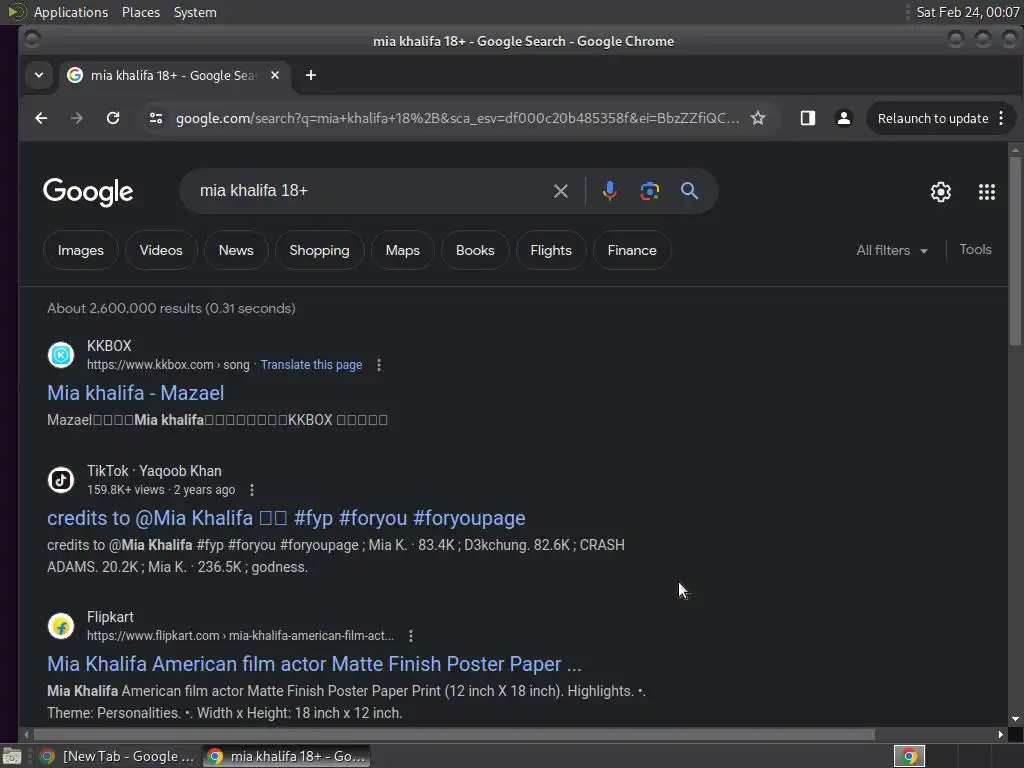Open the Google apps grid

(x=987, y=192)
